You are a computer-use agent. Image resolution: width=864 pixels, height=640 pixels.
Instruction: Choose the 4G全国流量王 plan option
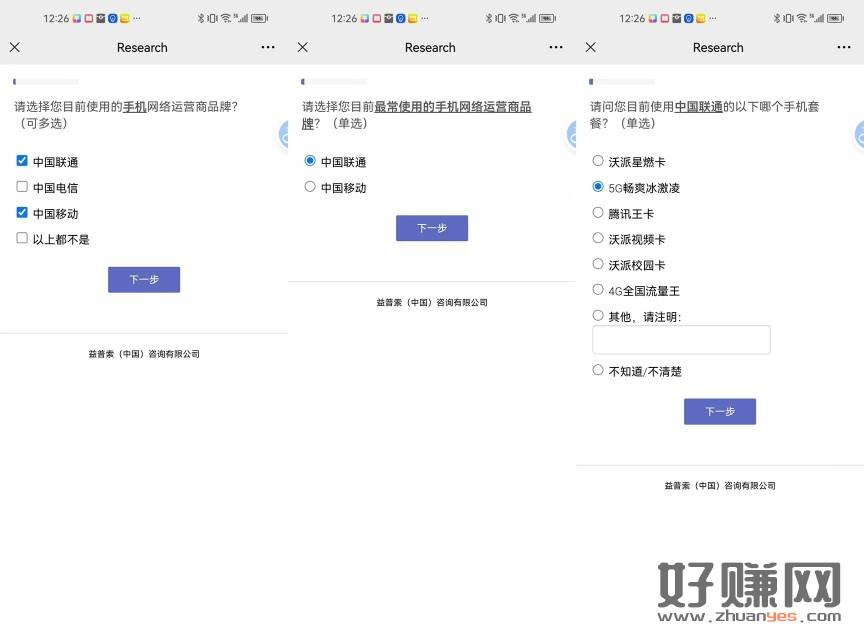(598, 290)
